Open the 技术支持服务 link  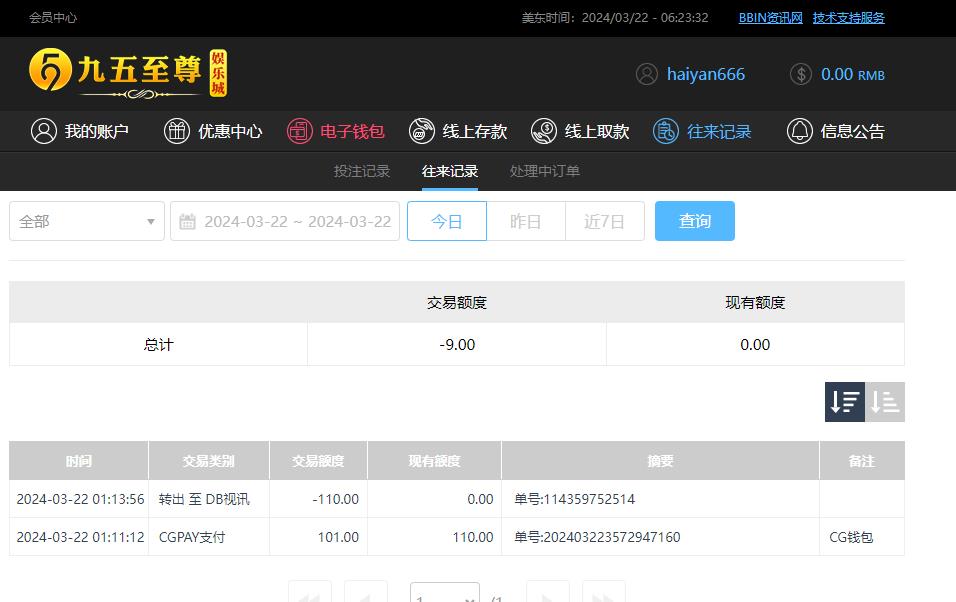point(849,18)
